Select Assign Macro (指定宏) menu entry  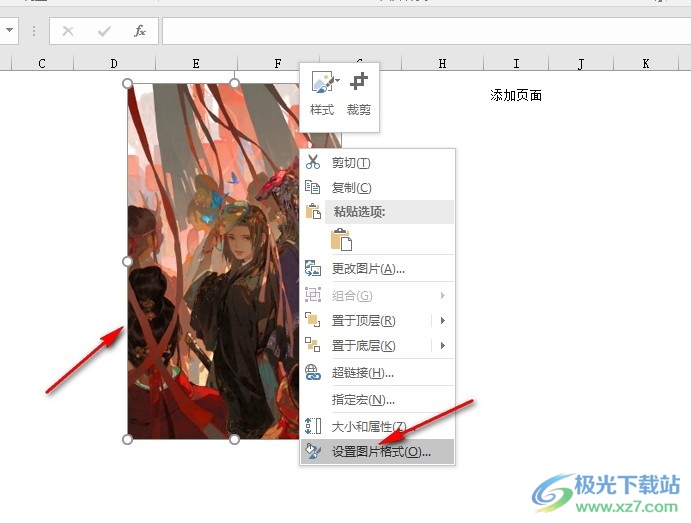coord(378,400)
